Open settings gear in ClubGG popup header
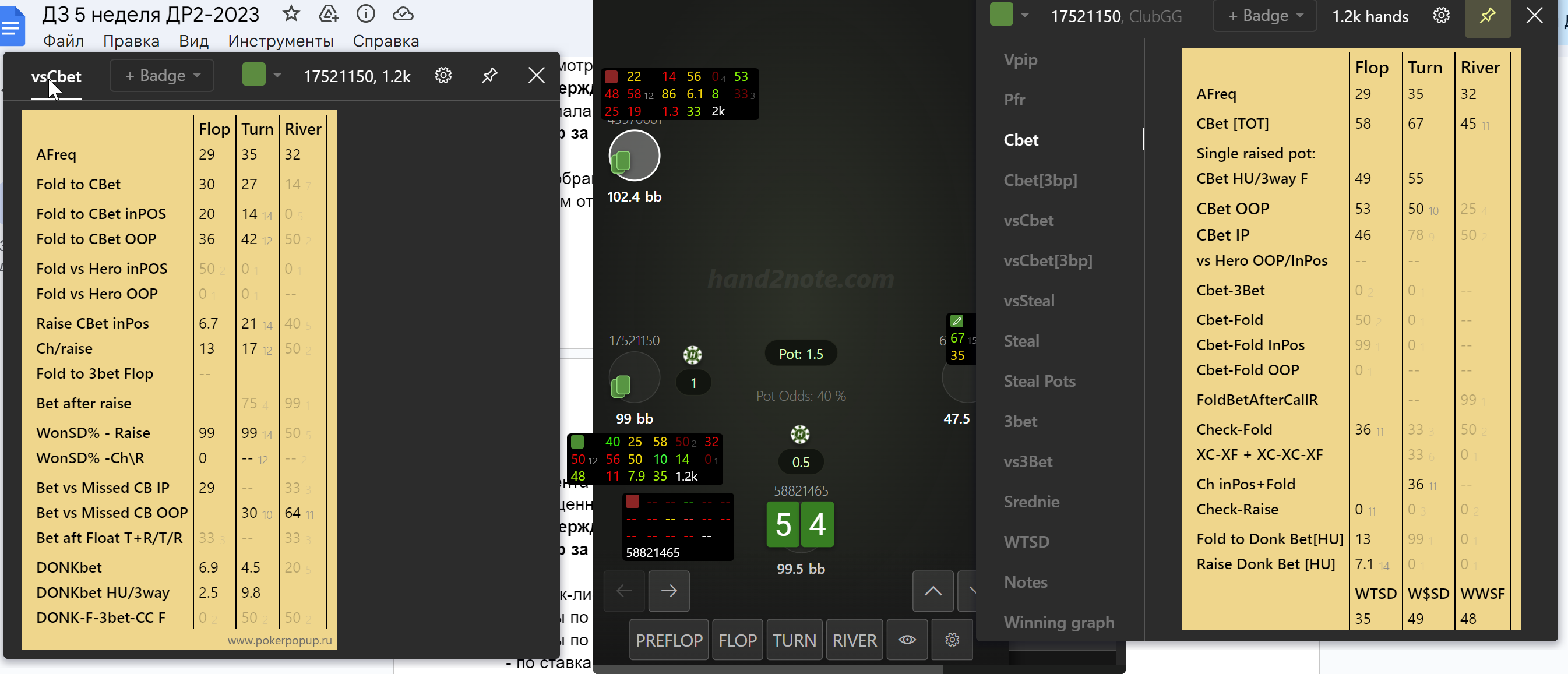The width and height of the screenshot is (1568, 674). (1441, 15)
